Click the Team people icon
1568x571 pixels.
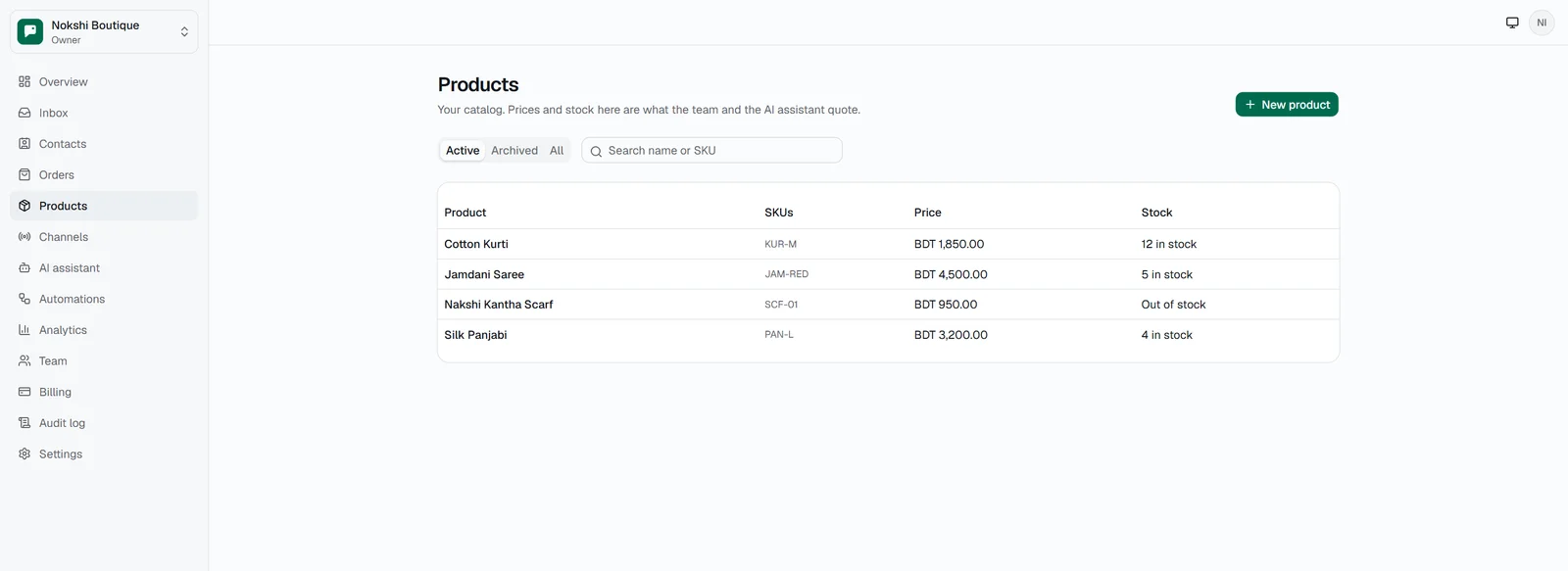[x=24, y=360]
